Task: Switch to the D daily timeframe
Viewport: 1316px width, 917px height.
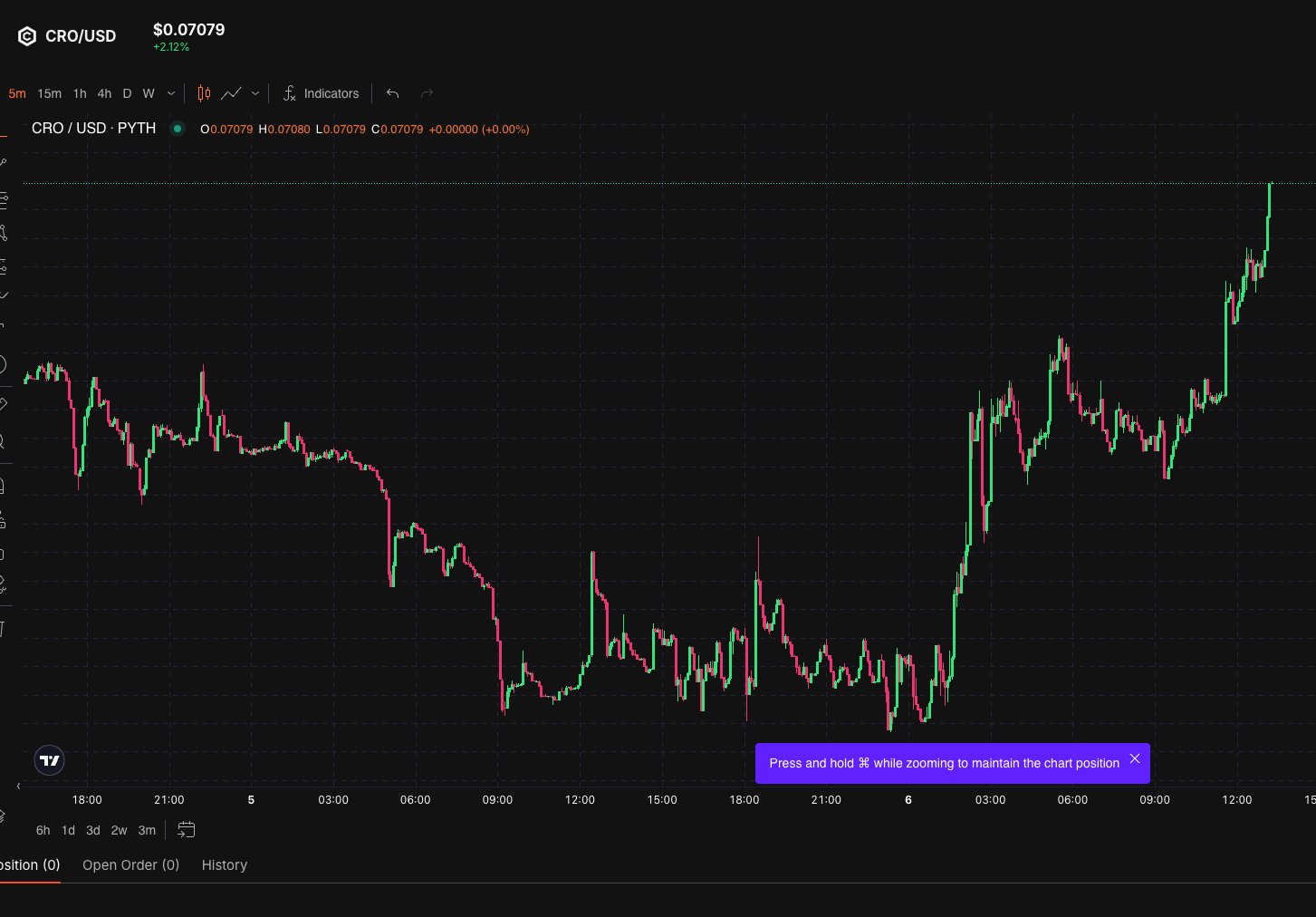Action: coord(127,93)
